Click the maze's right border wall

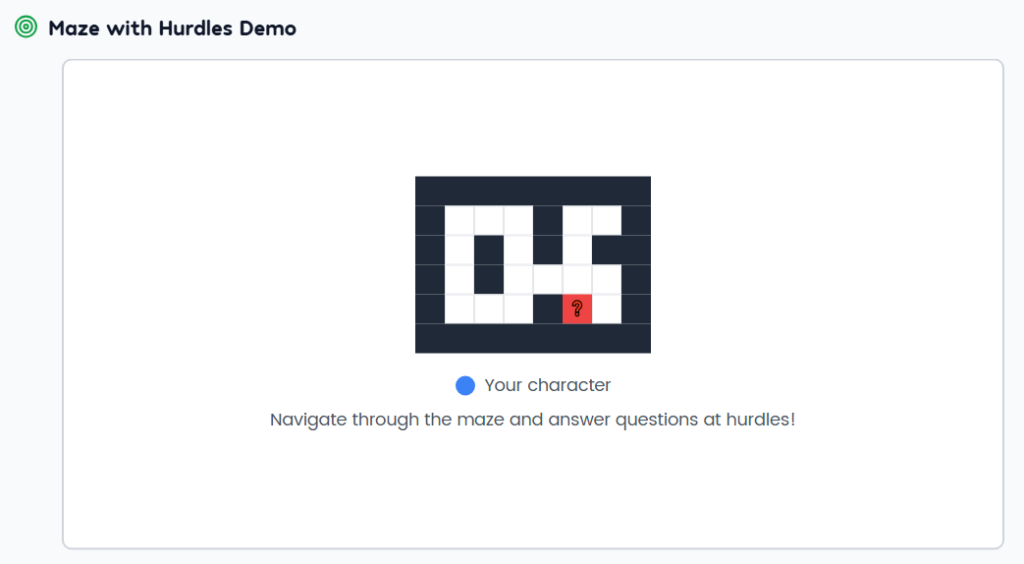coord(636,265)
